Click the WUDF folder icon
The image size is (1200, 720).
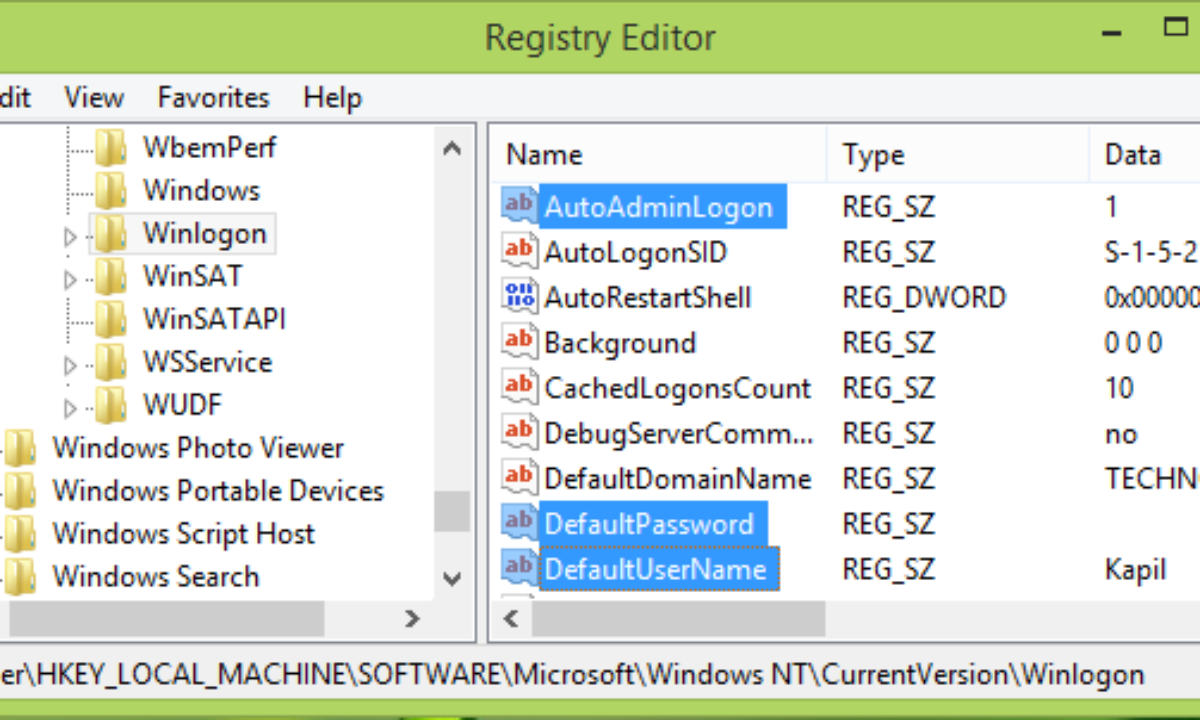(110, 404)
